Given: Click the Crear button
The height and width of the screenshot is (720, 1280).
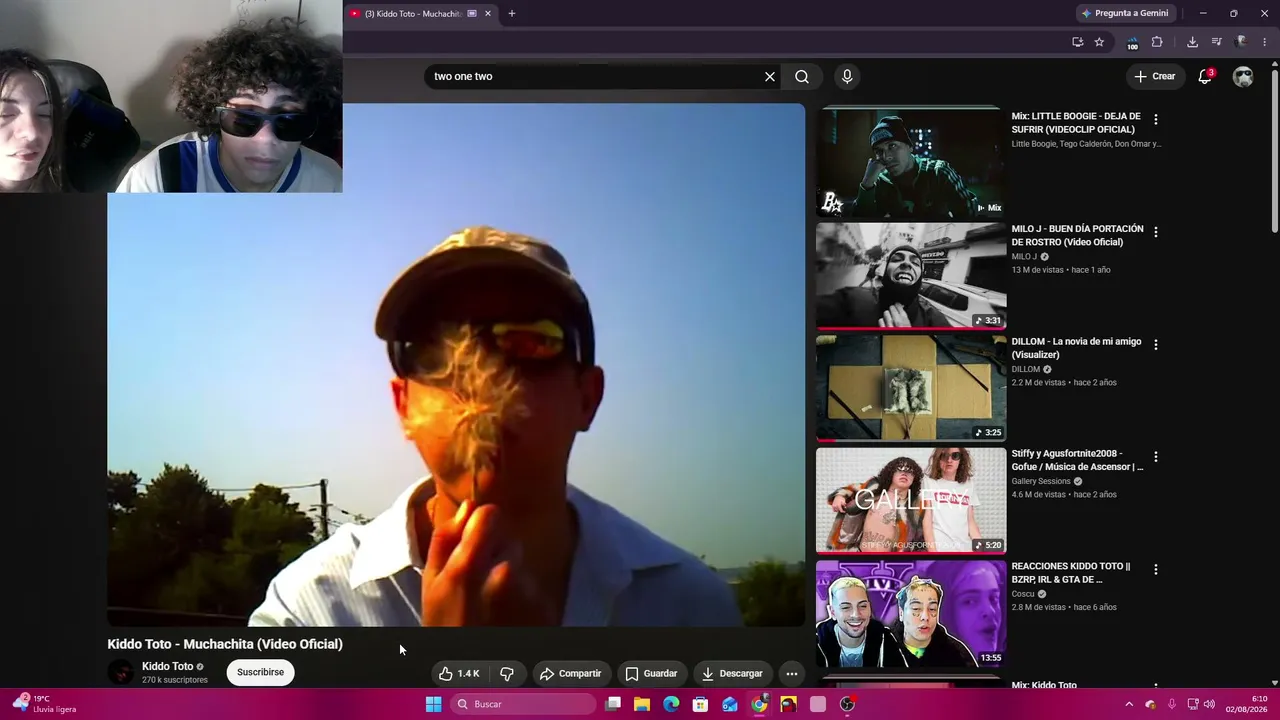Looking at the screenshot, I should 1155,76.
